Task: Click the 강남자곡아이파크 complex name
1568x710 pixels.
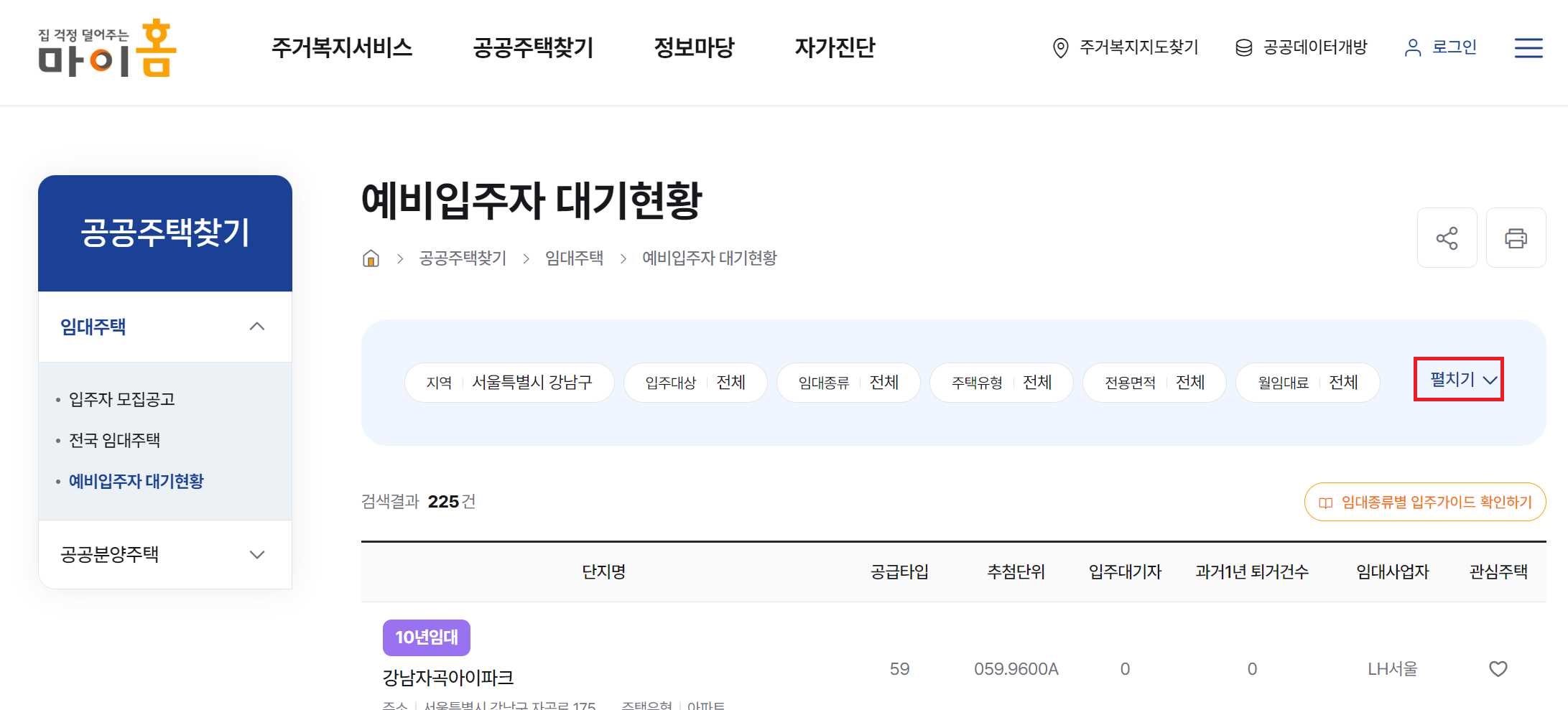Action: [448, 677]
